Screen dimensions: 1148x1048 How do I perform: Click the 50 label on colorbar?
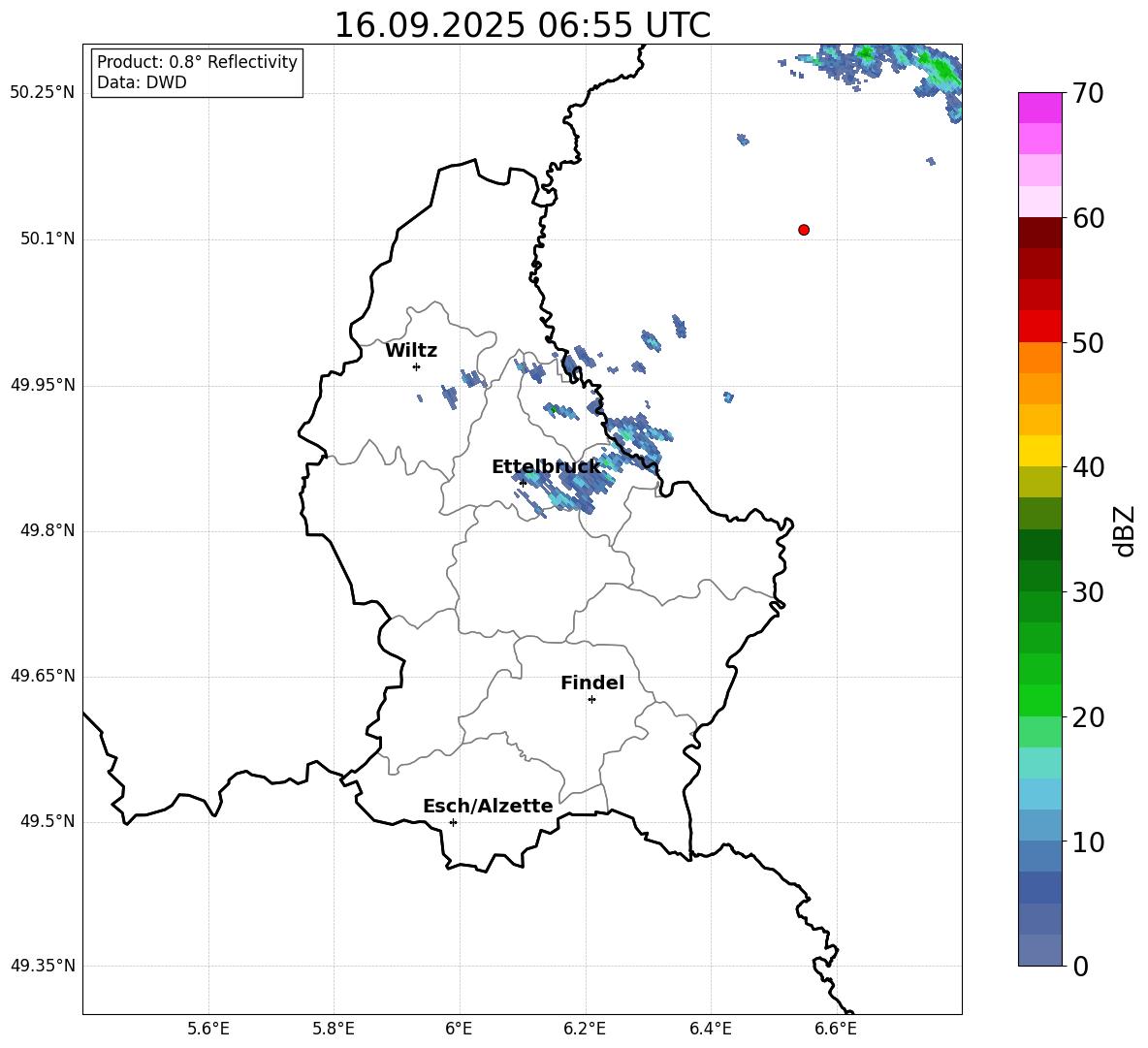tap(1088, 342)
